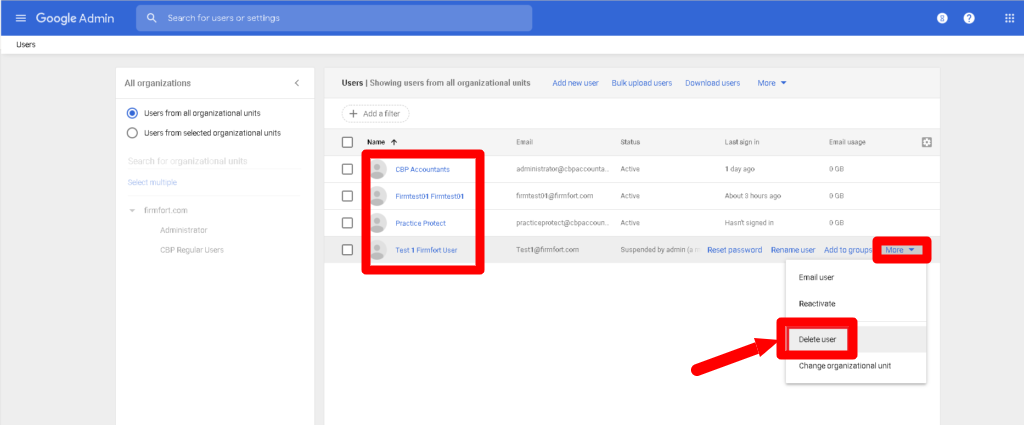Select Users from all organizational units
The image size is (1024, 425).
[x=132, y=113]
